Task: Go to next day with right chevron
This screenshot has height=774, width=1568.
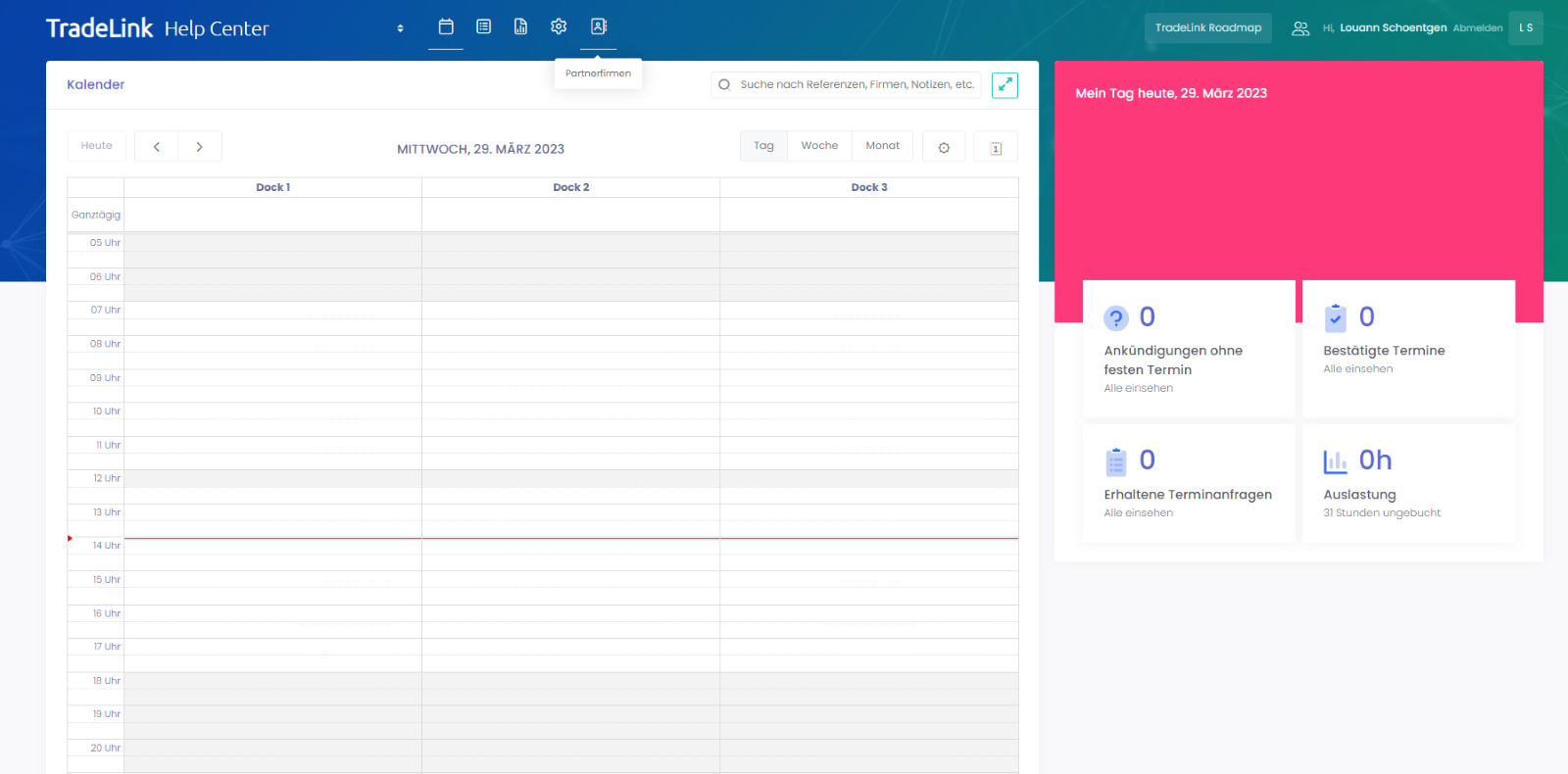Action: pyautogui.click(x=200, y=147)
